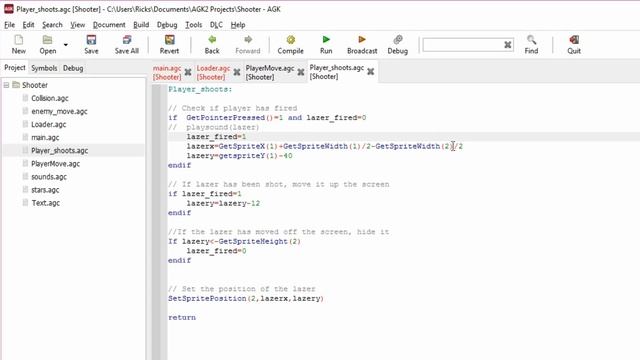Switch to the Project sidebar tab
Image resolution: width=640 pixels, height=360 pixels.
[15, 68]
